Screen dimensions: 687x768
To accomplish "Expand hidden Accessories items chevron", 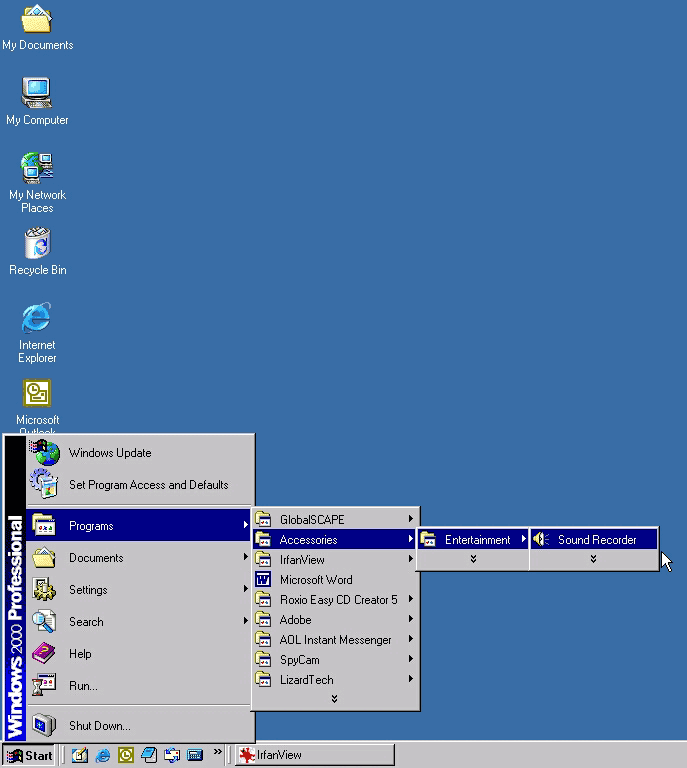I will click(473, 559).
